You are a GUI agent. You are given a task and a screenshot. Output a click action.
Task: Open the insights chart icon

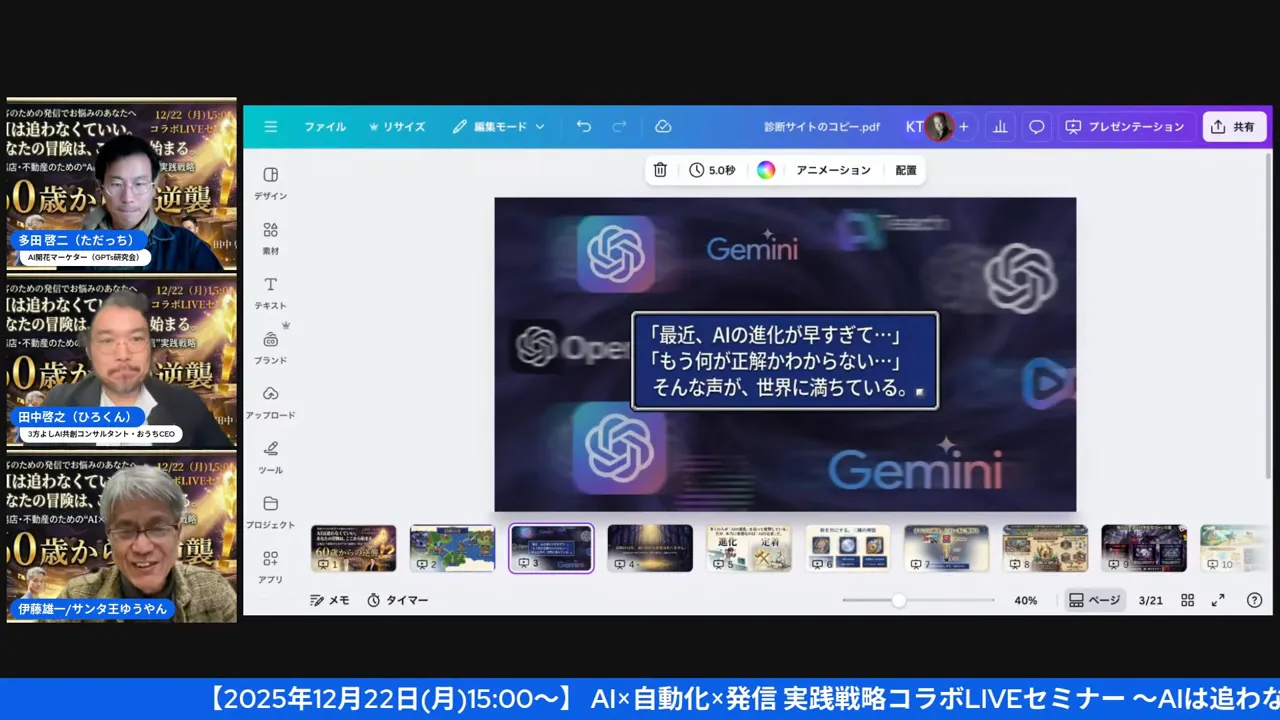(x=1000, y=126)
